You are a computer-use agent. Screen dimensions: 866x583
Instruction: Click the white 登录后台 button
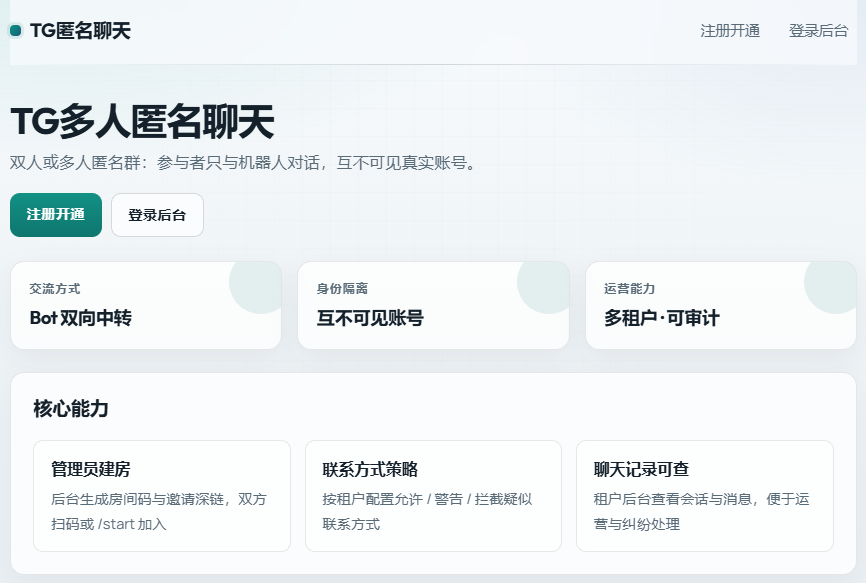157,215
